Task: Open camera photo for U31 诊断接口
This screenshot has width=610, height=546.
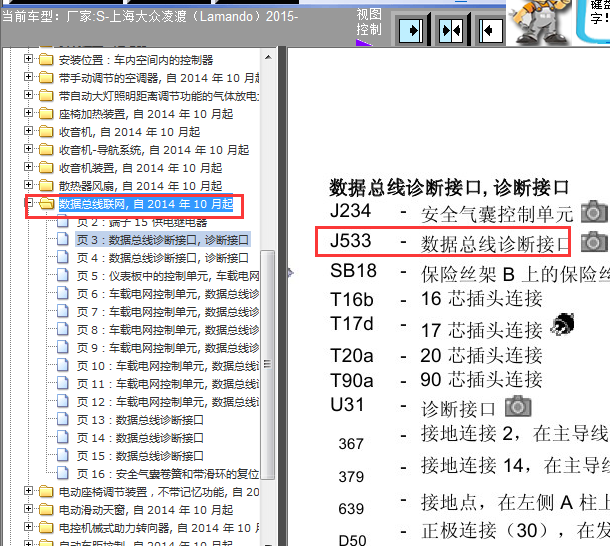Action: [x=518, y=406]
